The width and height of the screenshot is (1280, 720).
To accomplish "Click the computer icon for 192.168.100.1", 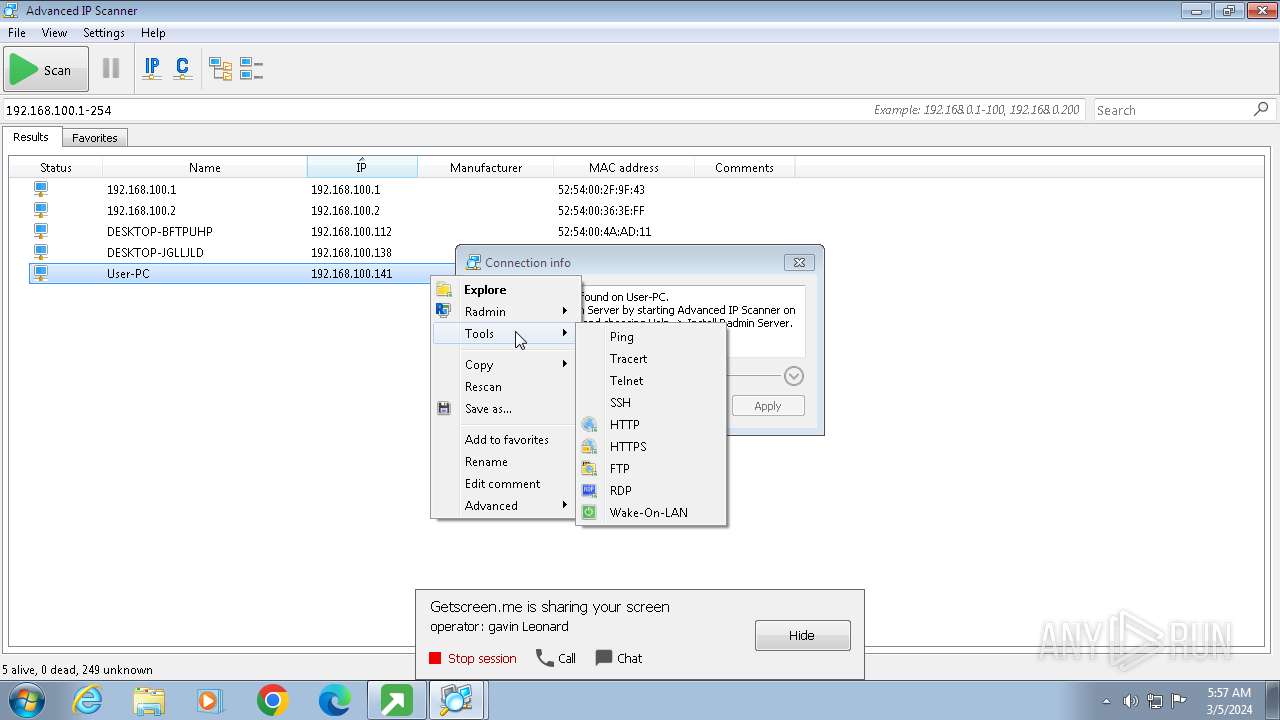I will pos(41,189).
